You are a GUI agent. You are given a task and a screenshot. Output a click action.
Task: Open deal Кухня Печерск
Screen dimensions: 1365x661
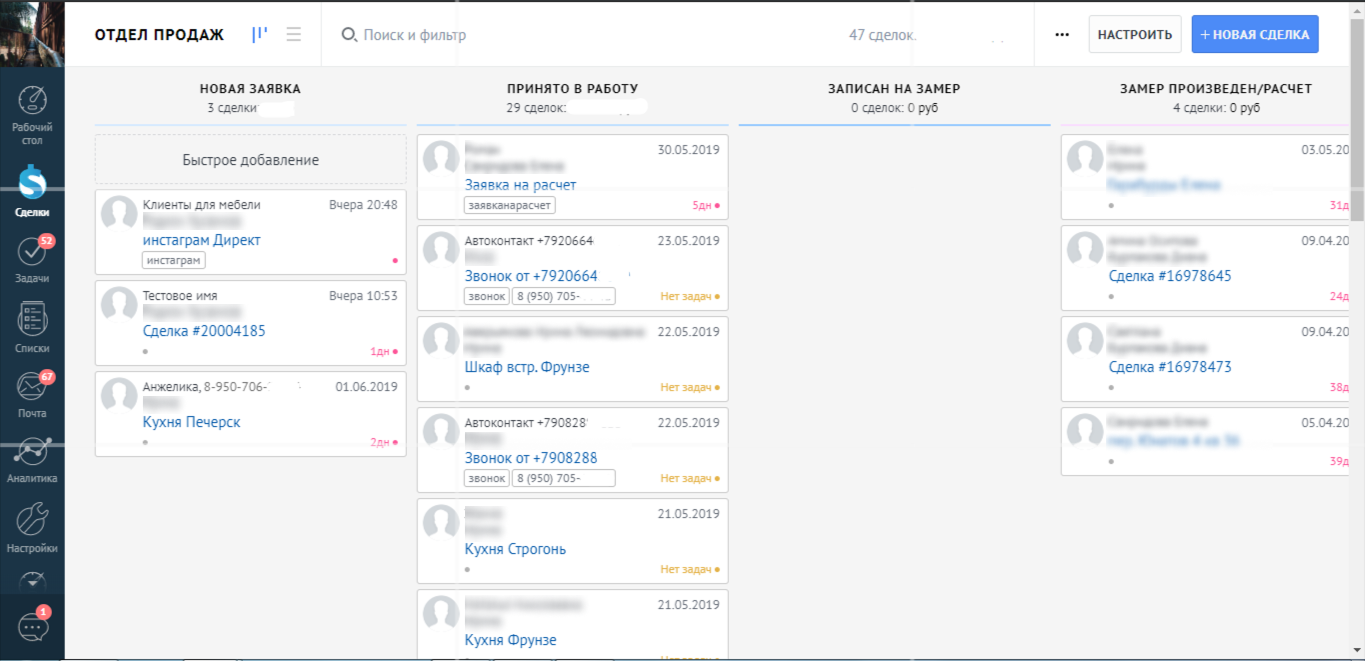click(192, 422)
